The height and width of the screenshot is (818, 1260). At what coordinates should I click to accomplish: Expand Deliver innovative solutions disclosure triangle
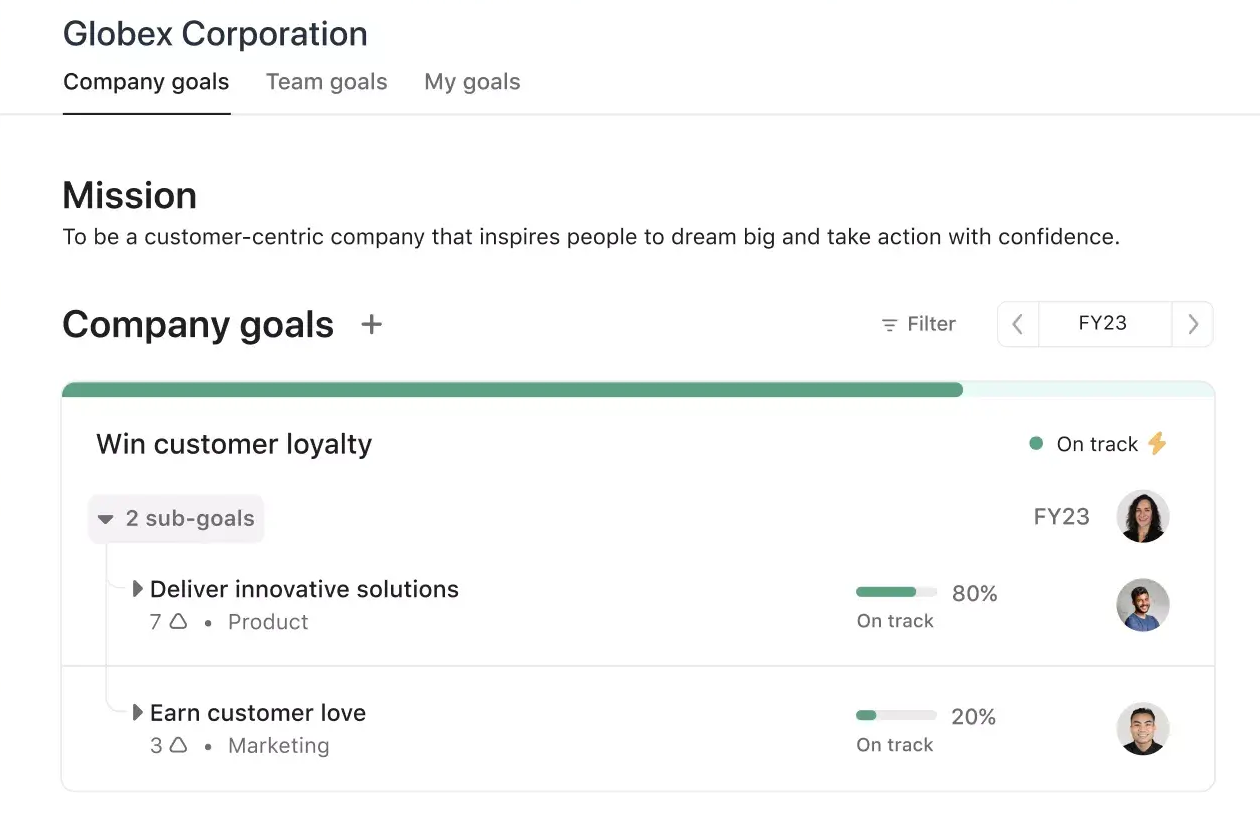coord(138,589)
